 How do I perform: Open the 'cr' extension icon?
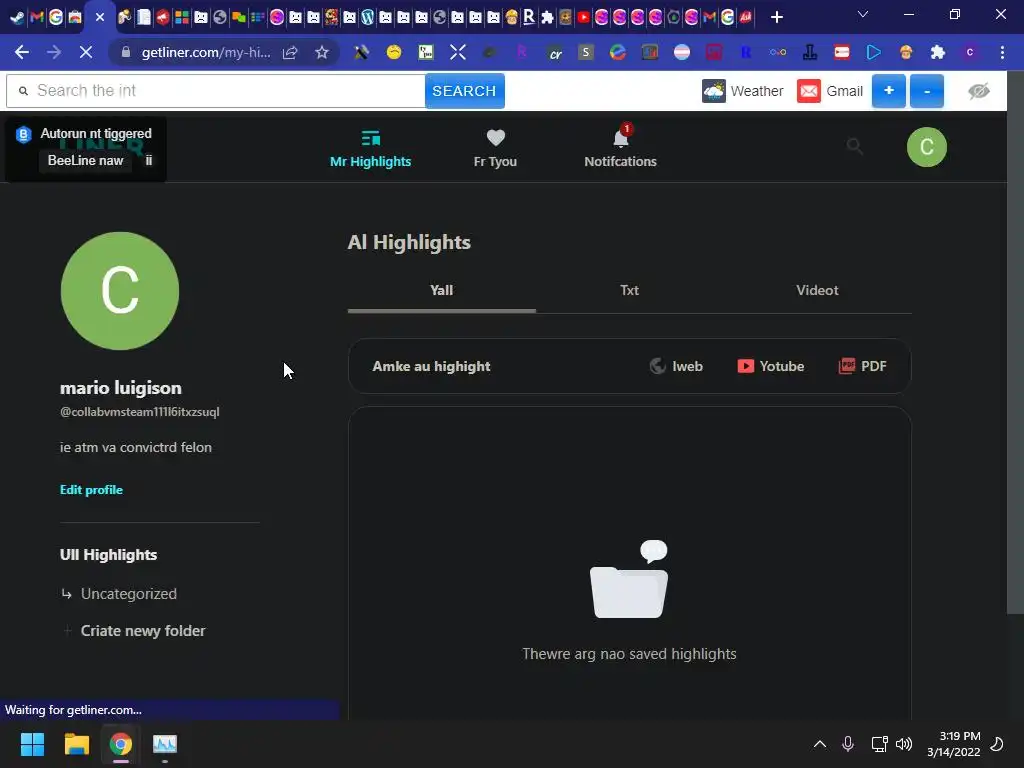coord(555,53)
